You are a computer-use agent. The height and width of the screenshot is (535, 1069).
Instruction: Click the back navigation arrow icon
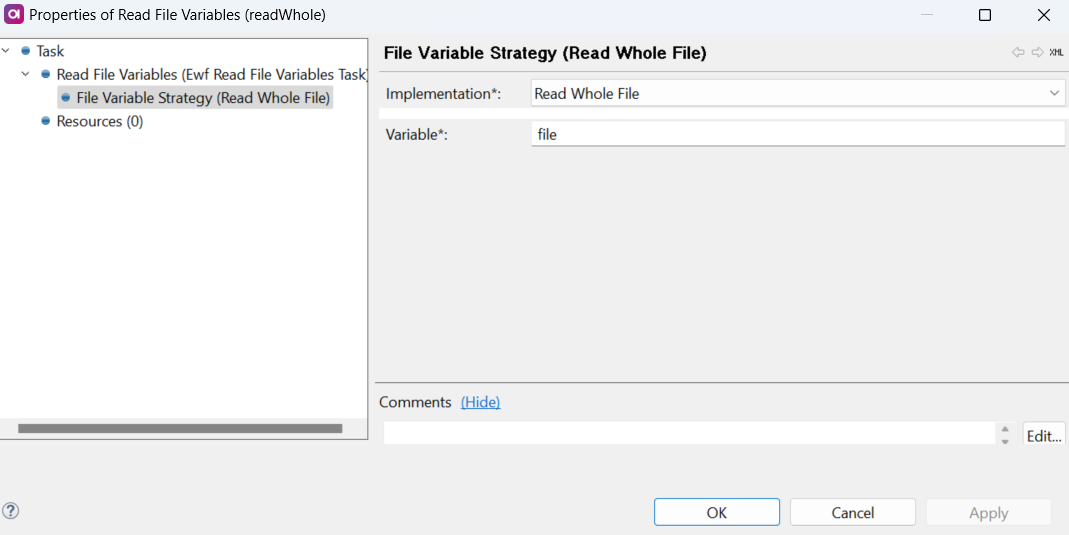click(x=1018, y=53)
